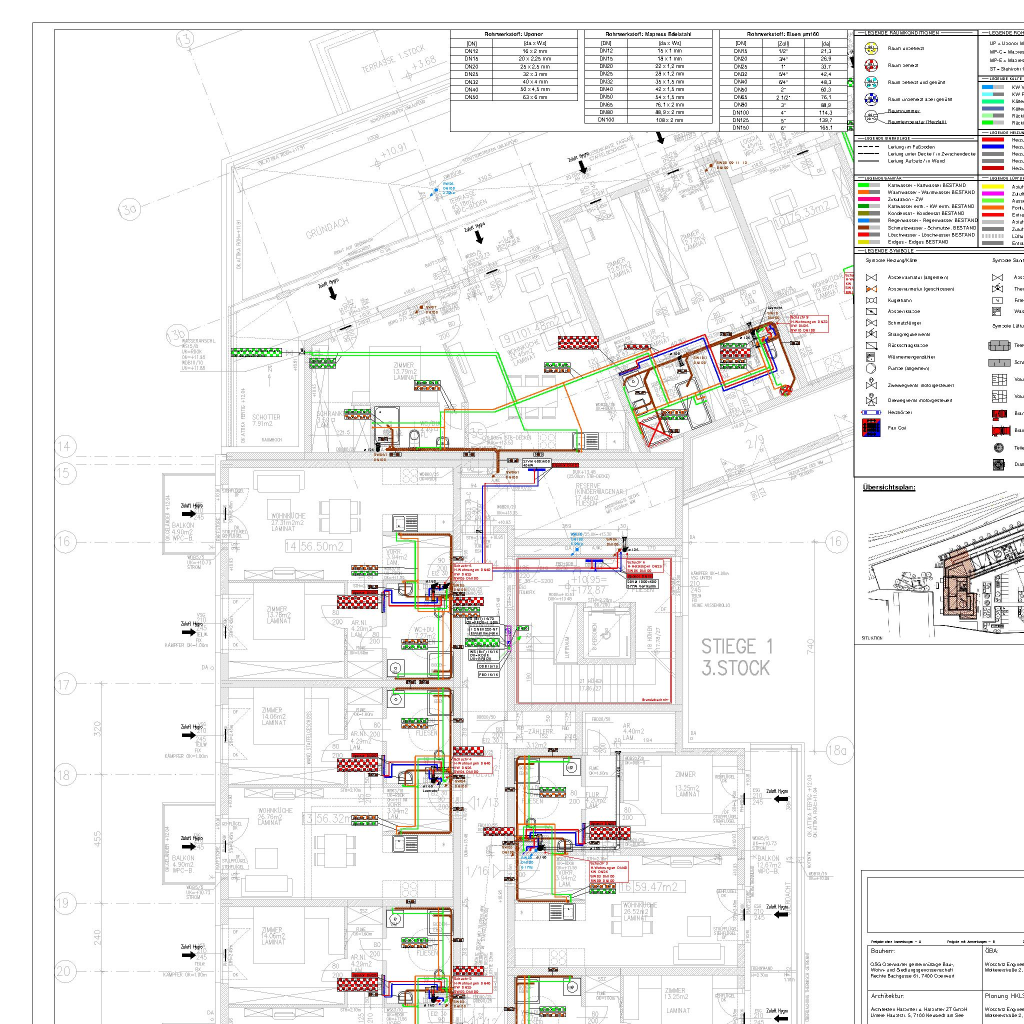Click the orange closed Absperrarmatur valve symbol

pyautogui.click(x=871, y=289)
